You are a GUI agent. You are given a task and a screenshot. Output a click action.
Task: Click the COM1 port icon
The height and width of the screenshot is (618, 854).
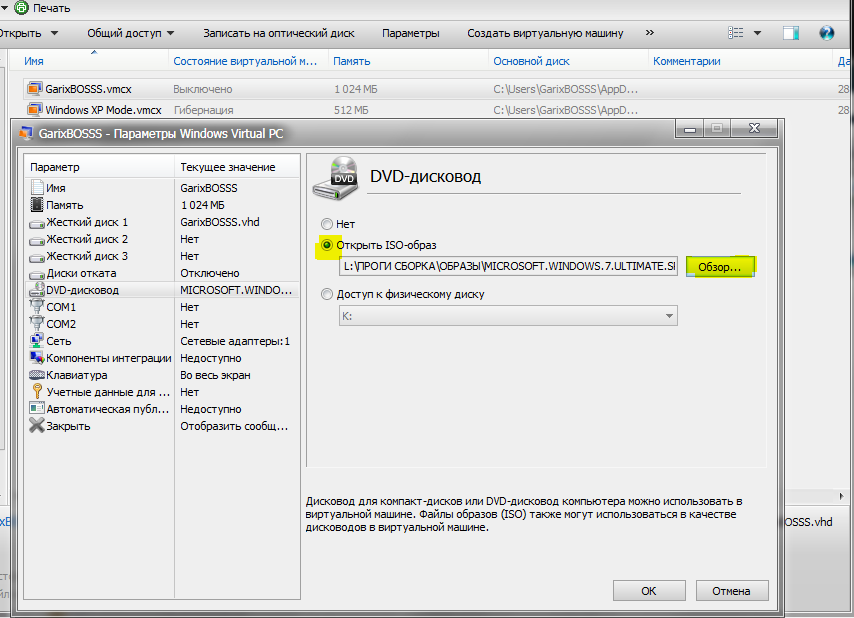[x=36, y=307]
